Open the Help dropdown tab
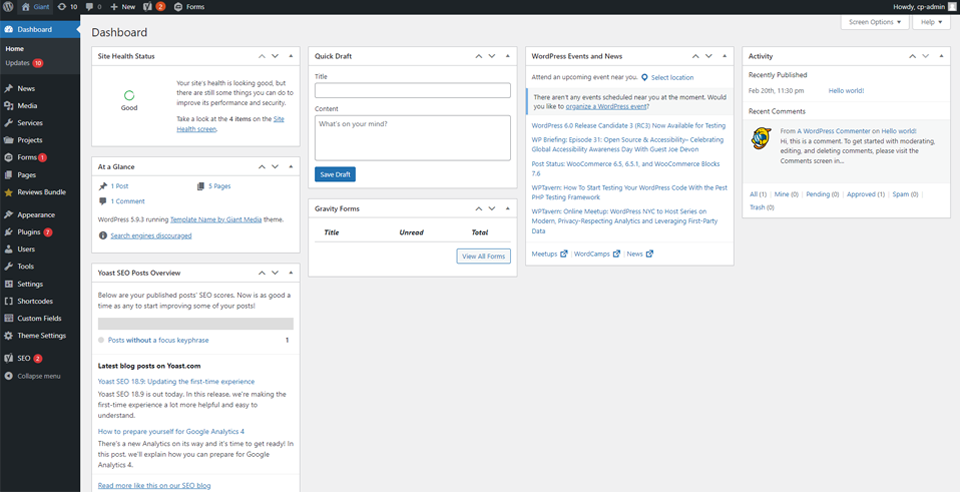This screenshot has width=960, height=492. [930, 22]
